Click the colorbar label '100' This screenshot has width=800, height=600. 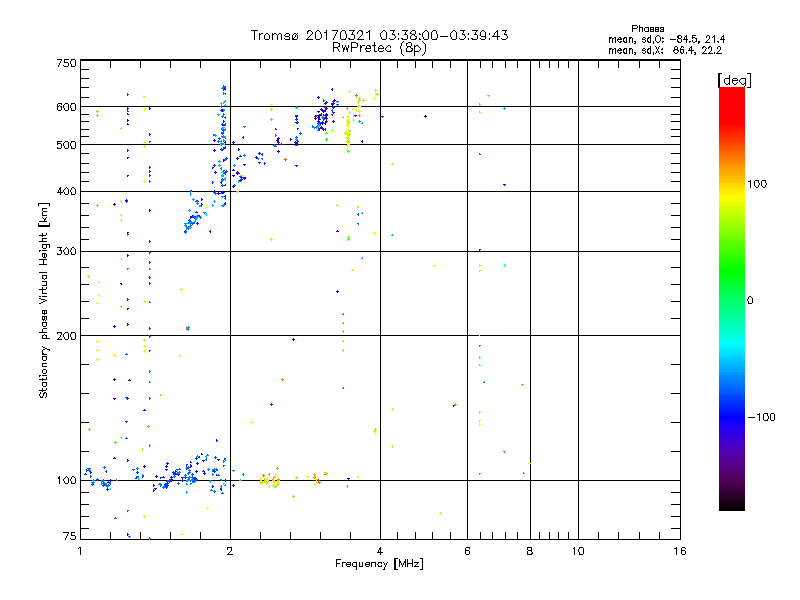point(757,184)
